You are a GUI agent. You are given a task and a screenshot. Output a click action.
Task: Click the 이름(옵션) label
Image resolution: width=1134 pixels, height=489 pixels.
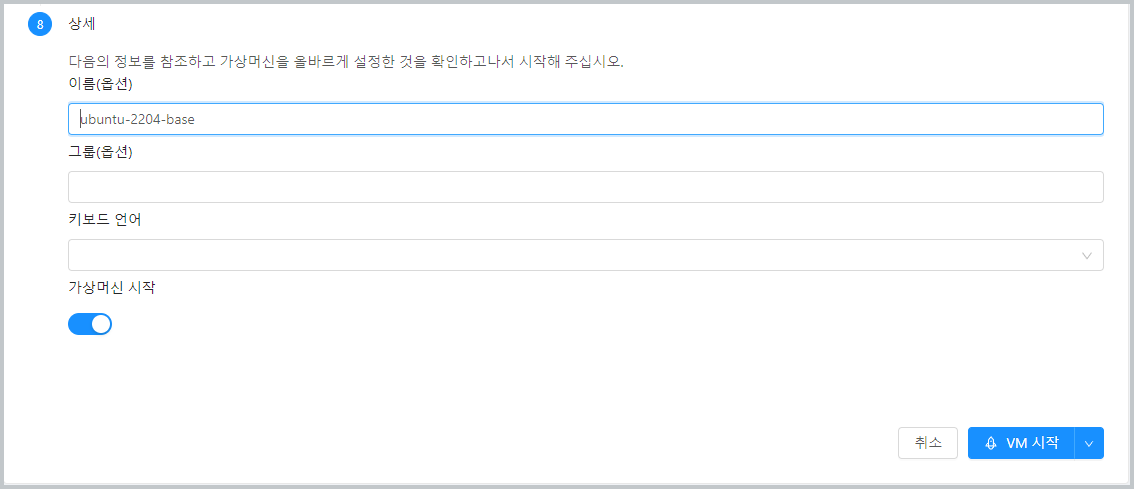click(100, 84)
